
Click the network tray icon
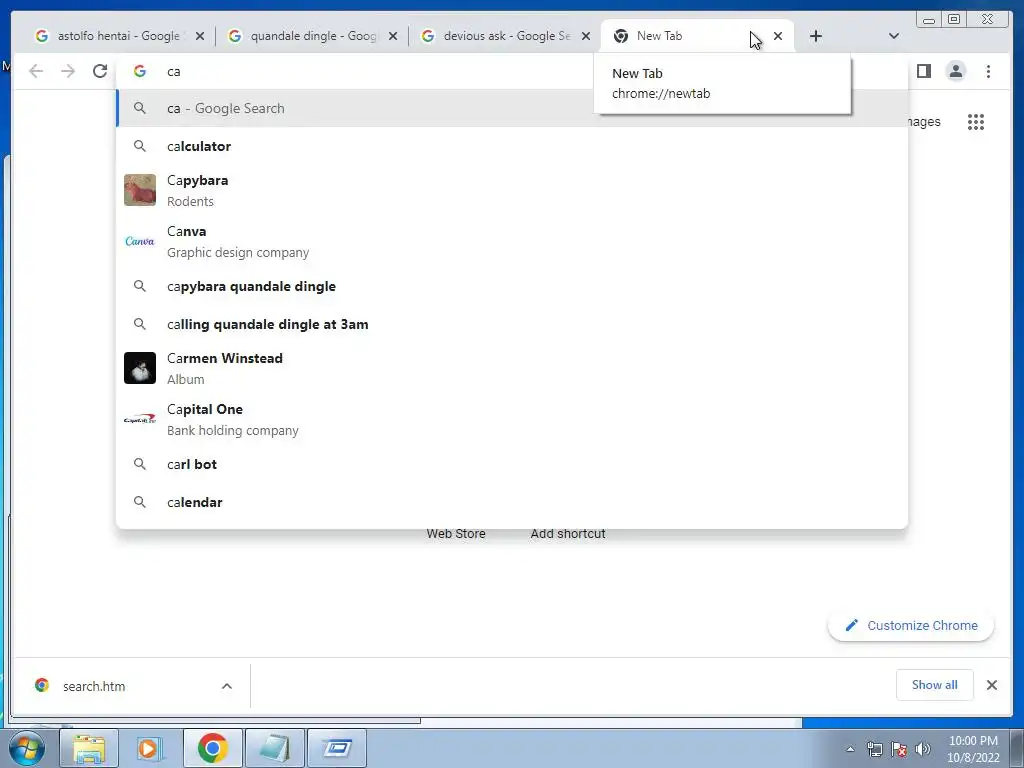(874, 749)
